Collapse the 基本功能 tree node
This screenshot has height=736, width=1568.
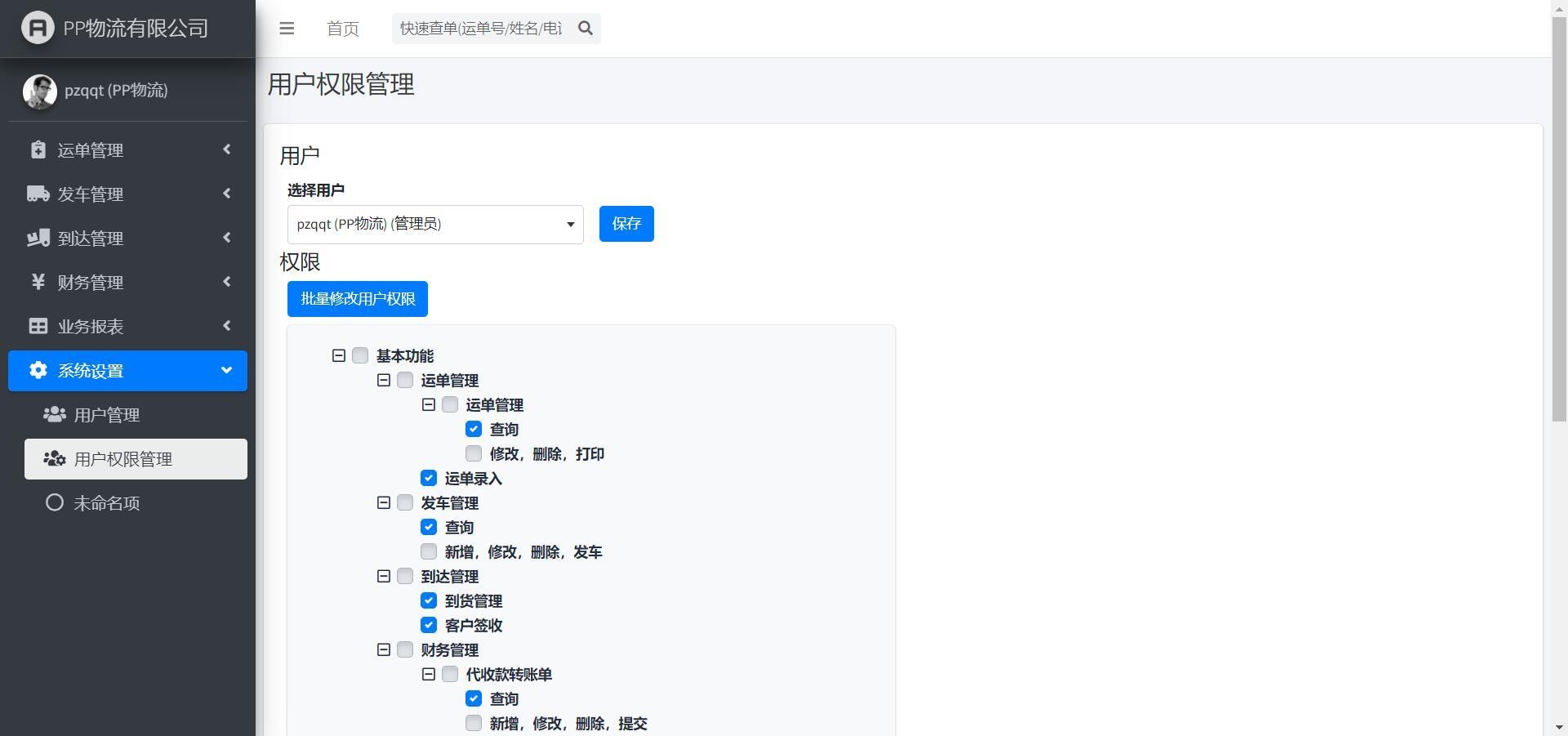point(339,355)
